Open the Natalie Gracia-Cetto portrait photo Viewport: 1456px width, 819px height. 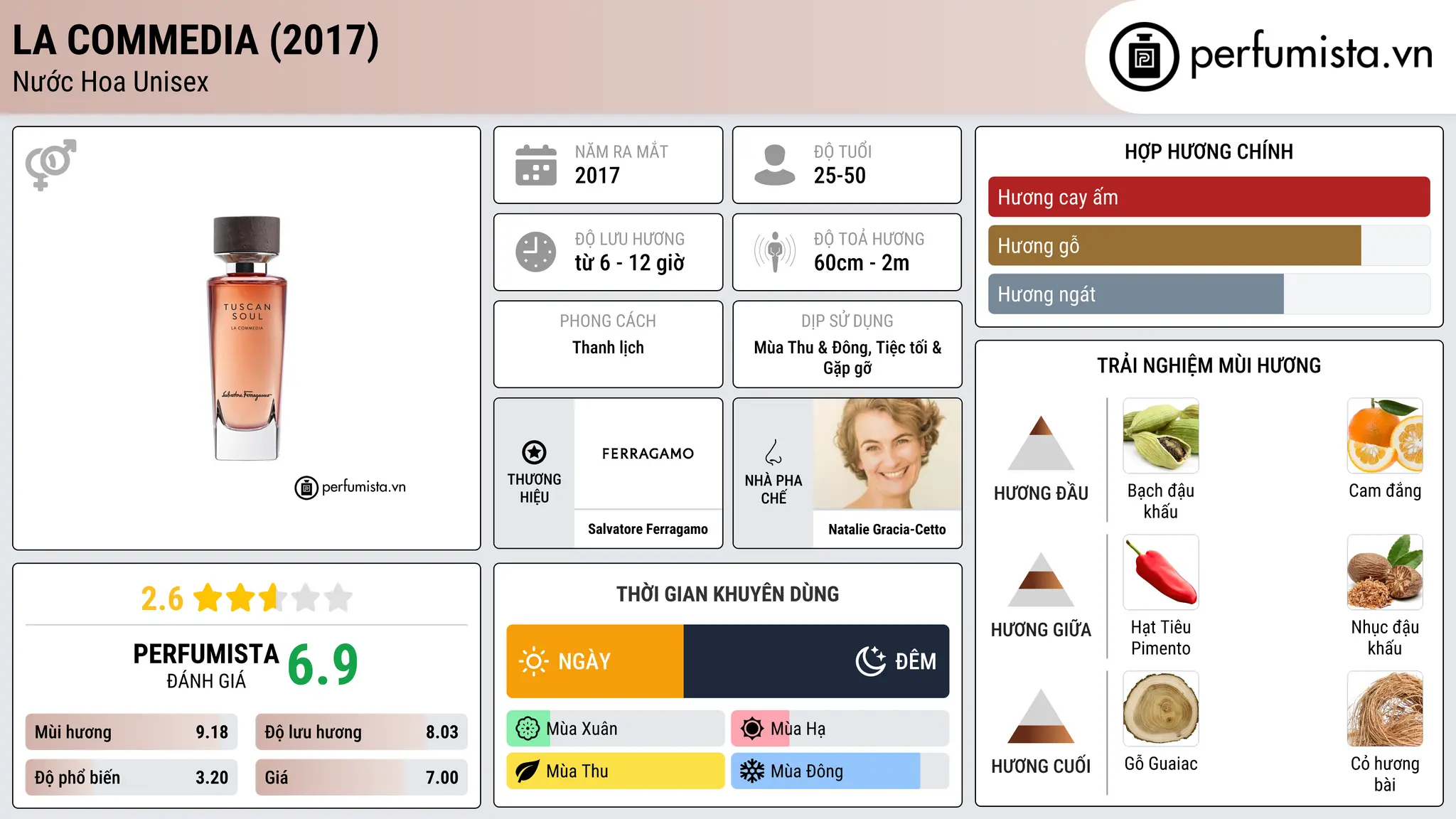[x=887, y=454]
